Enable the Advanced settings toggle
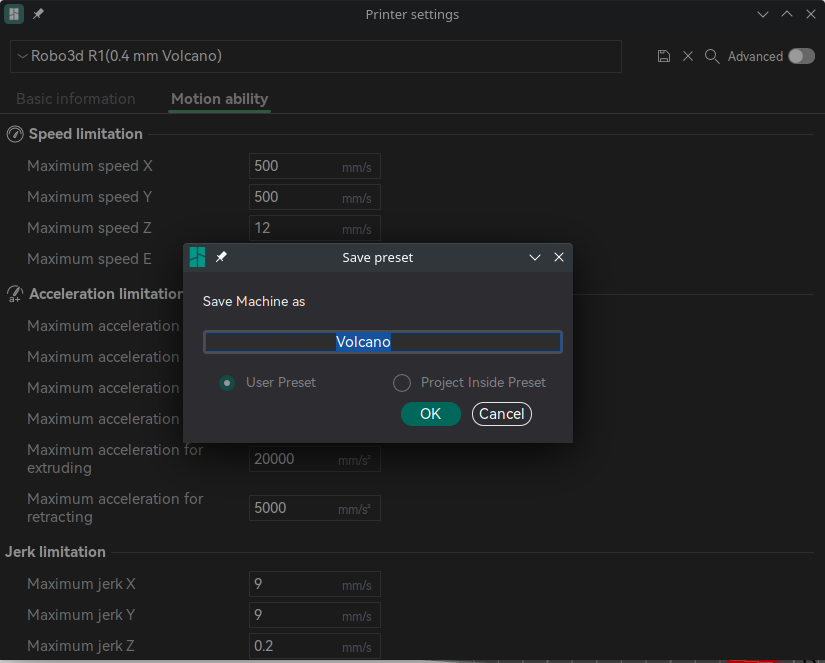Viewport: 825px width, 663px height. [x=800, y=56]
